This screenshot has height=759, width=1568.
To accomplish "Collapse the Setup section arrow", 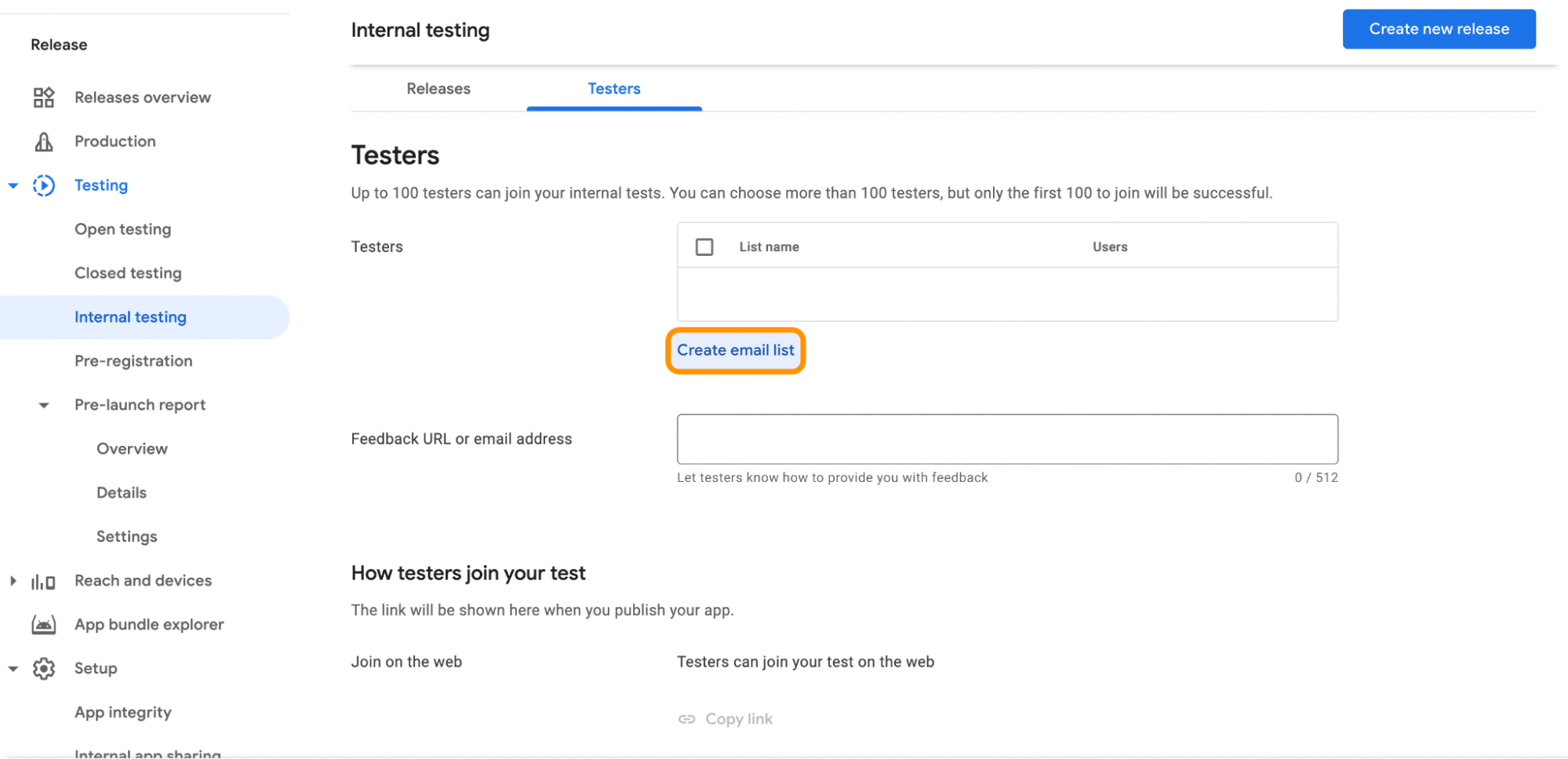I will [13, 669].
